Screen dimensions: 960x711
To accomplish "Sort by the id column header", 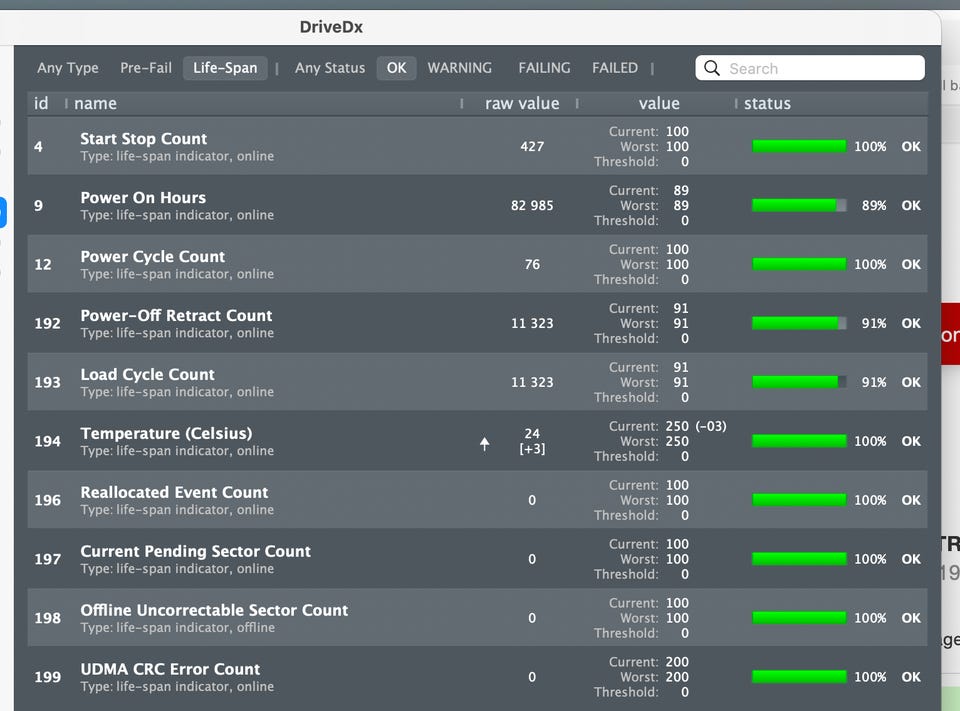I will click(x=41, y=103).
